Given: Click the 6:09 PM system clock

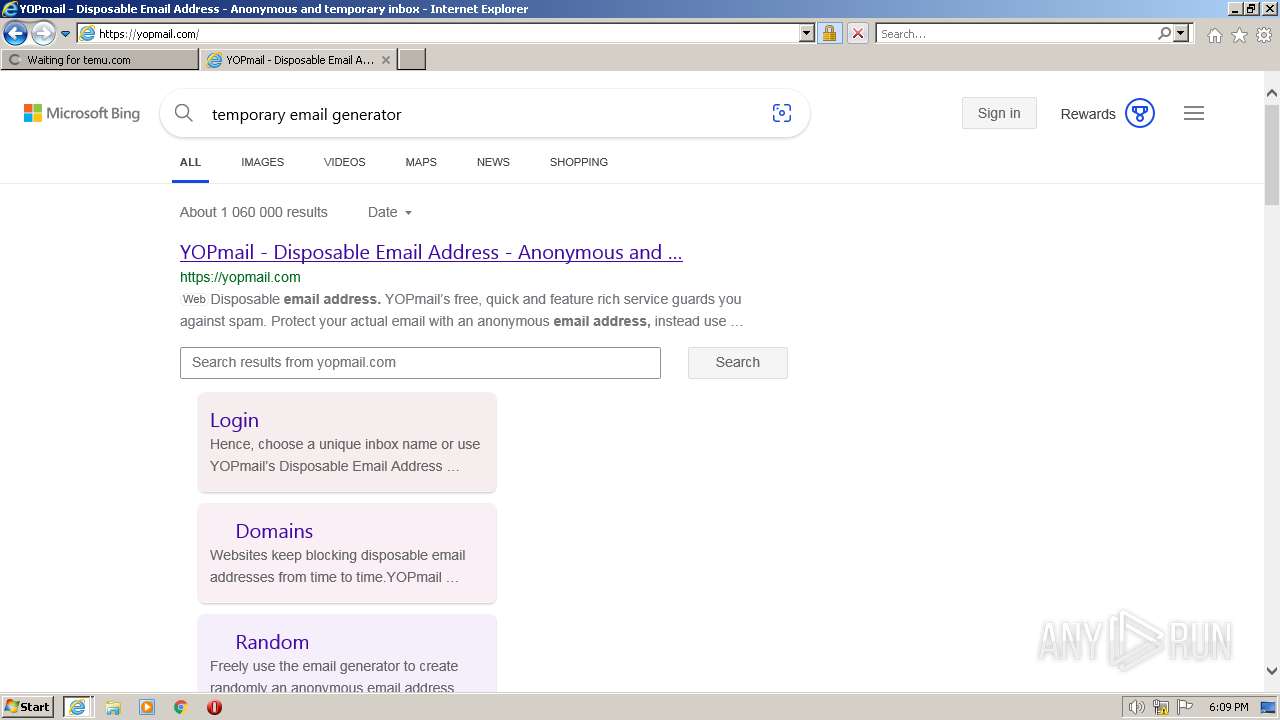Looking at the screenshot, I should pyautogui.click(x=1229, y=707).
